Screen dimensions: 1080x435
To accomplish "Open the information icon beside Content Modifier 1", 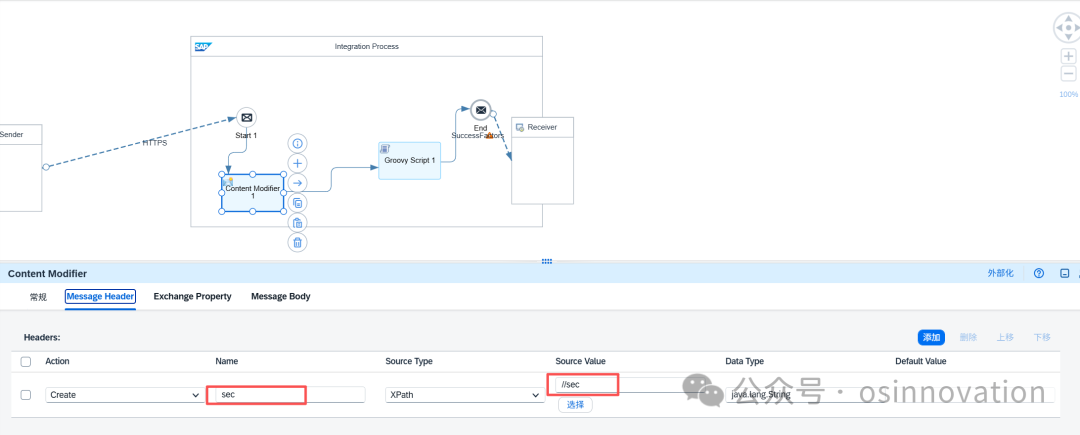I will point(298,144).
